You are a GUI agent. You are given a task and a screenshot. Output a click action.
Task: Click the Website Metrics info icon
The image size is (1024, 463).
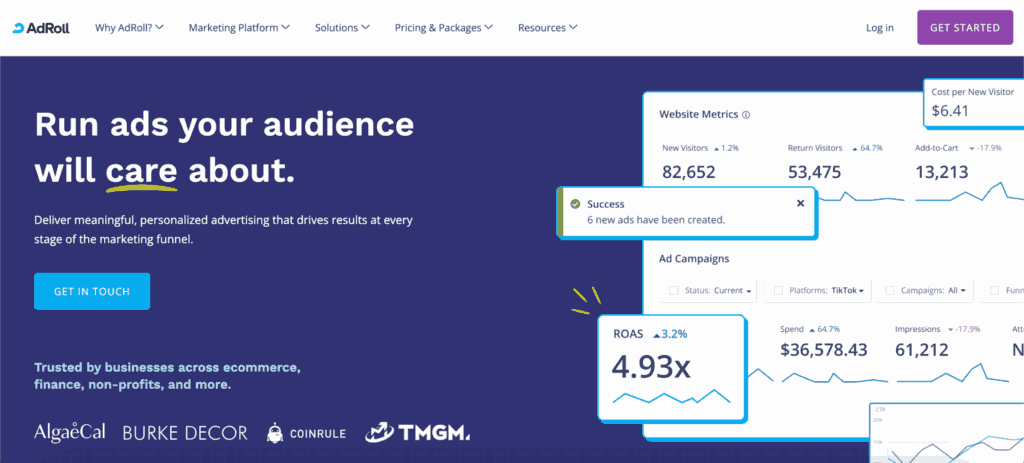747,115
